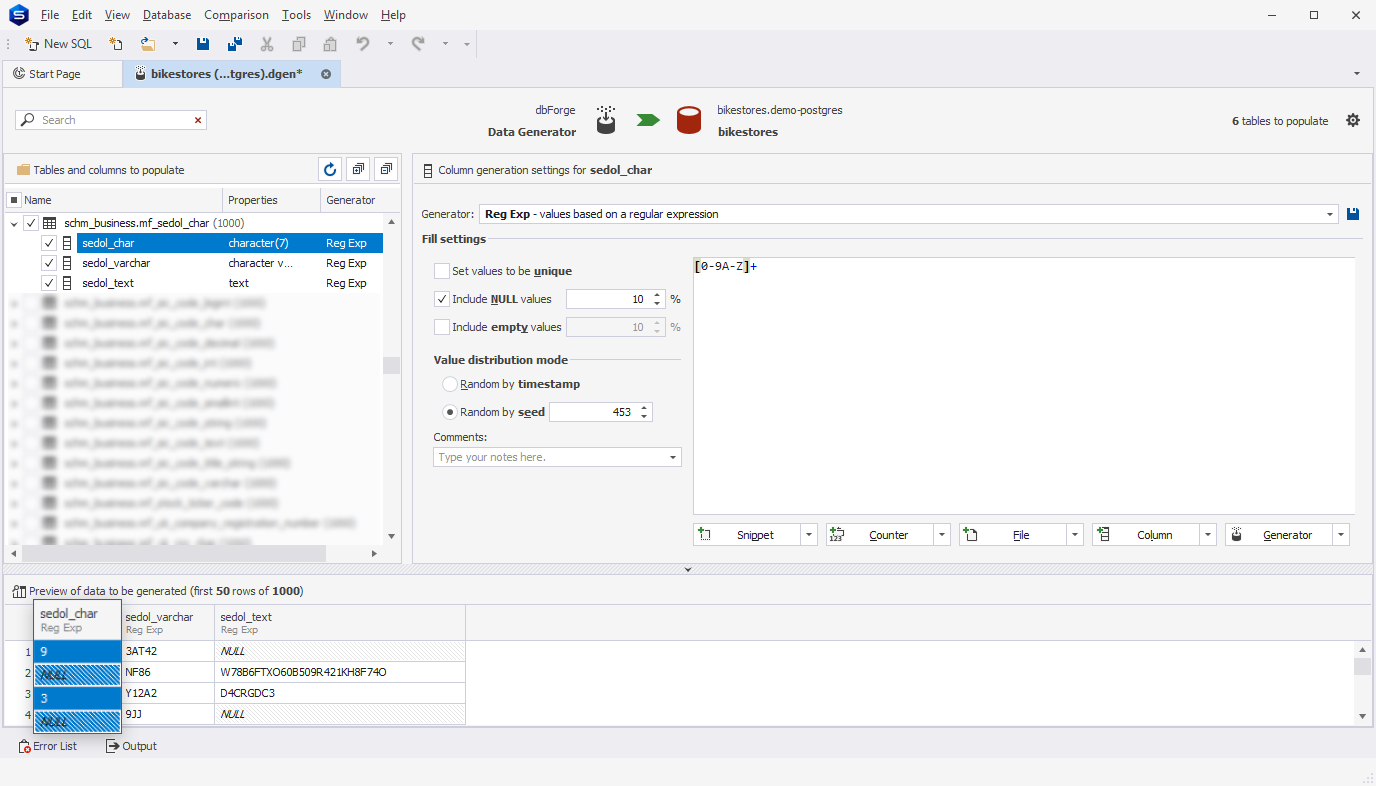Viewport: 1376px width, 786px height.
Task: Click the Paste icon in toolbar
Action: pos(330,44)
